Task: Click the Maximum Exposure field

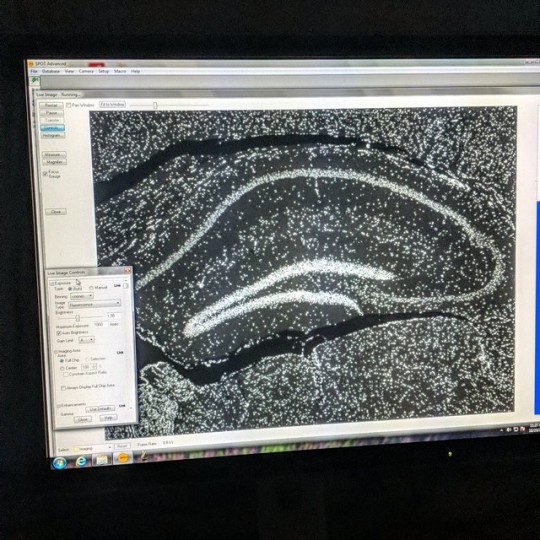Action: 100,324
